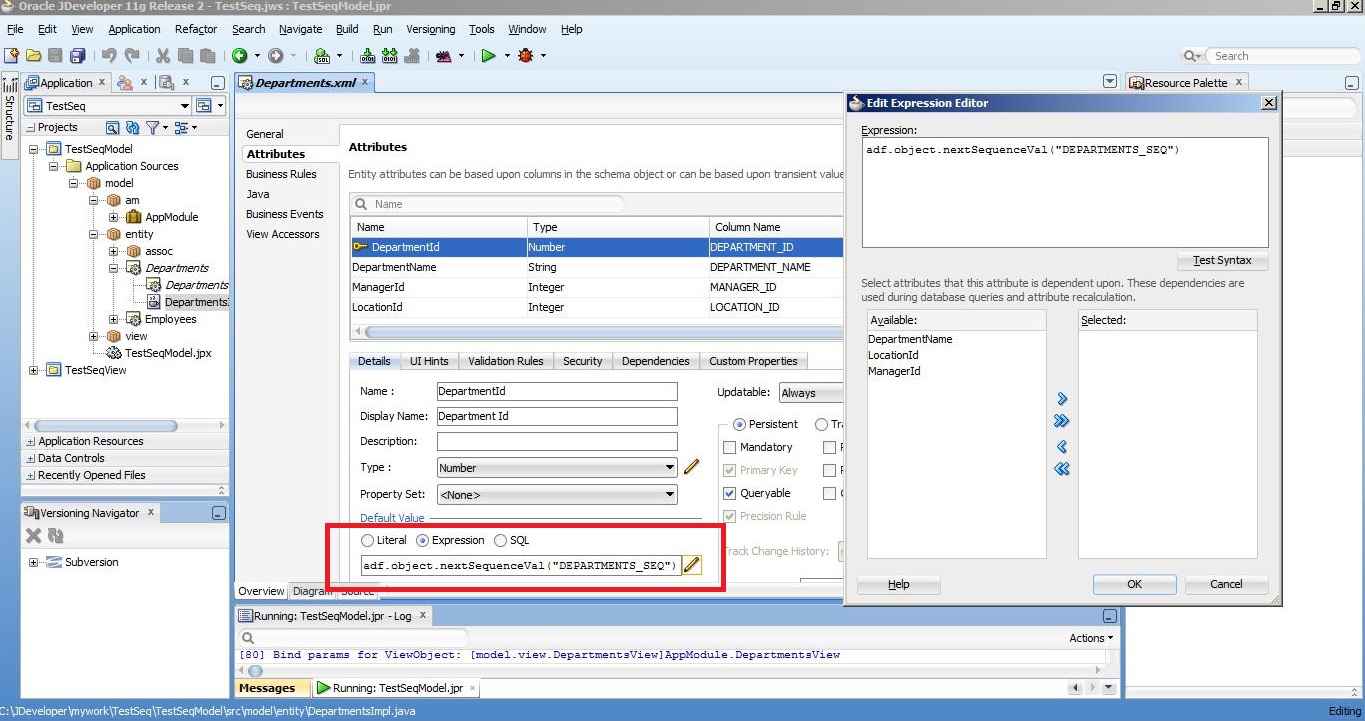Toggle the Queryable checkbox

coord(729,493)
